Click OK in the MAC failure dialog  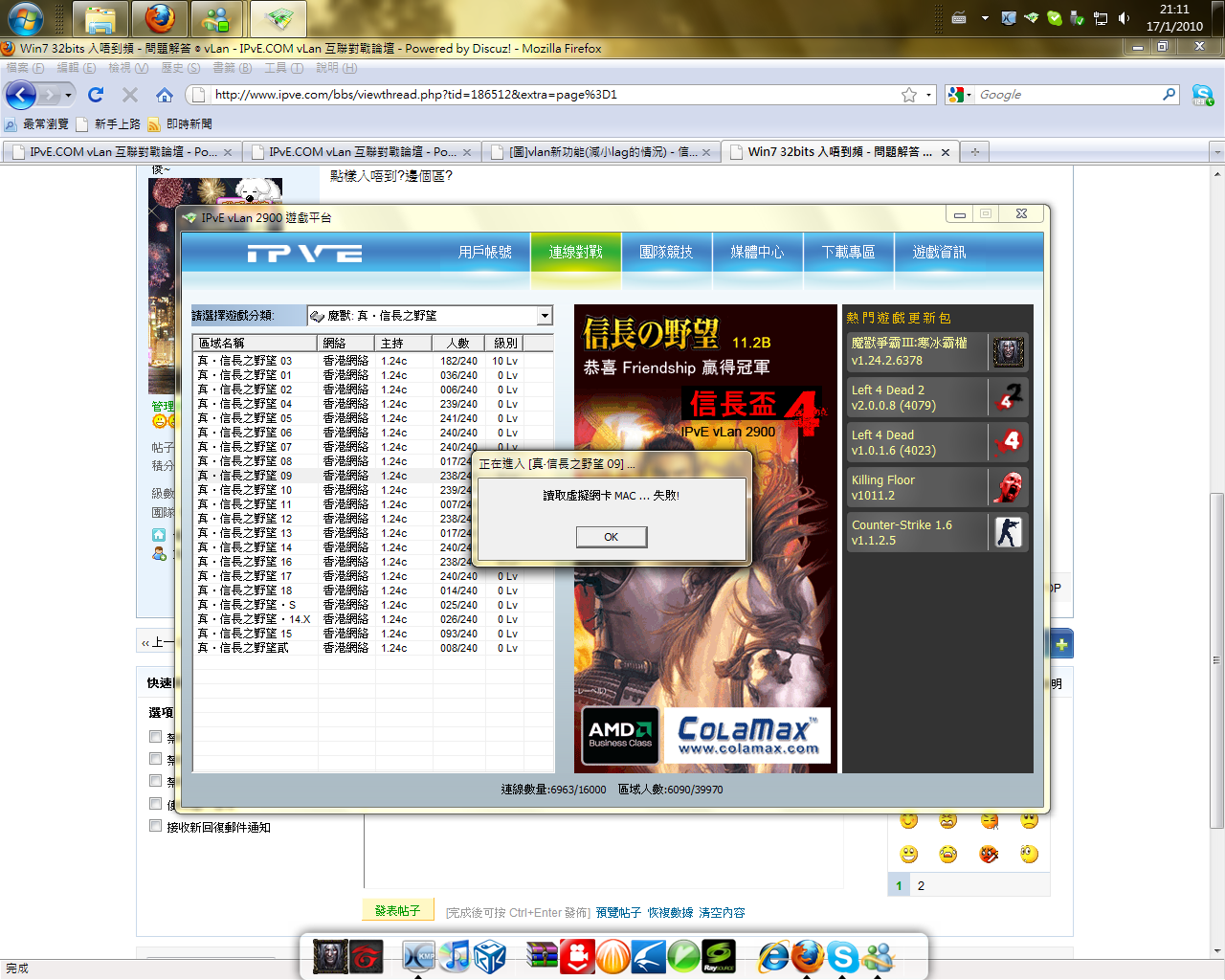pyautogui.click(x=612, y=537)
